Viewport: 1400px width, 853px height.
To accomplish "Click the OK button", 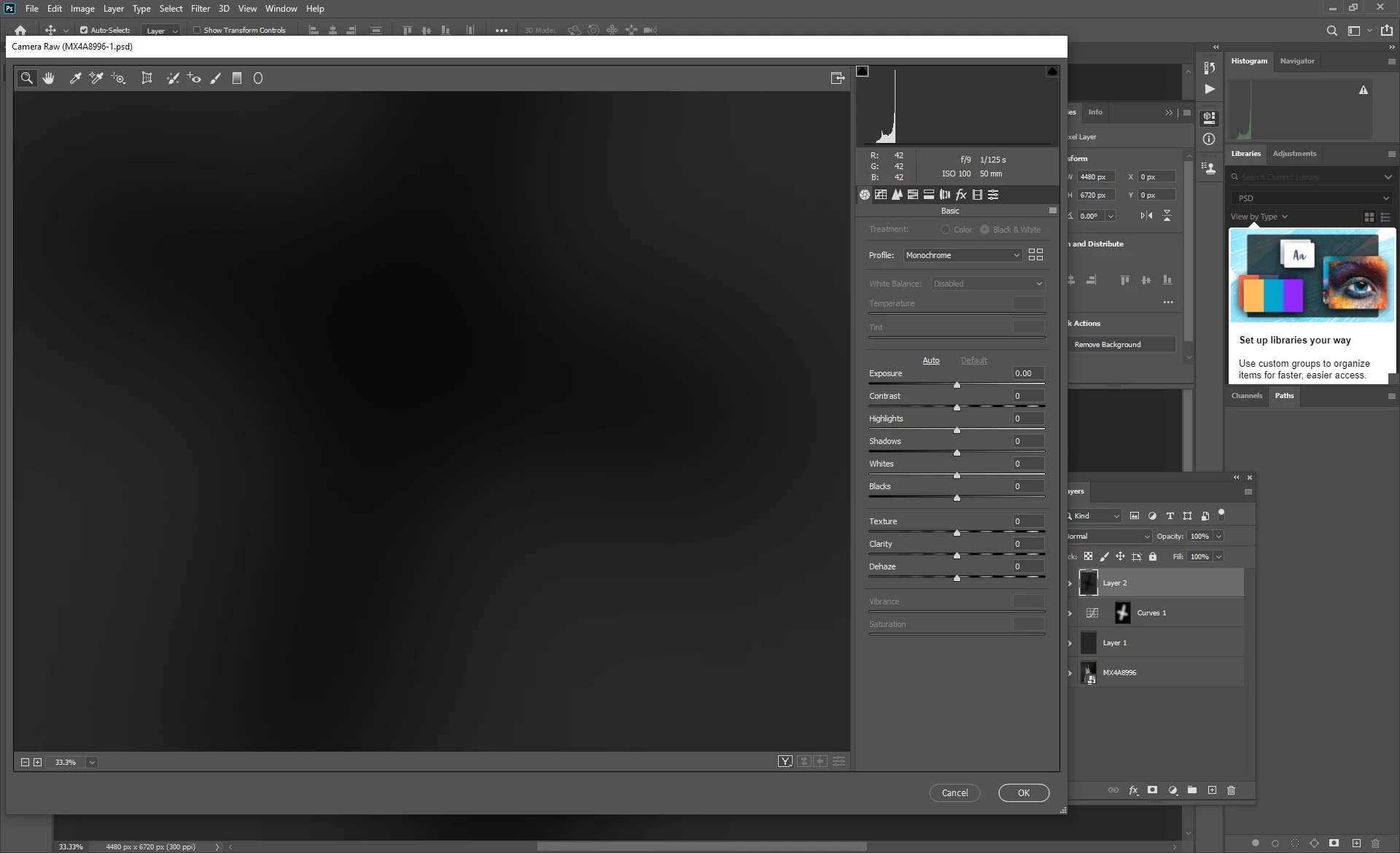I will click(x=1023, y=792).
